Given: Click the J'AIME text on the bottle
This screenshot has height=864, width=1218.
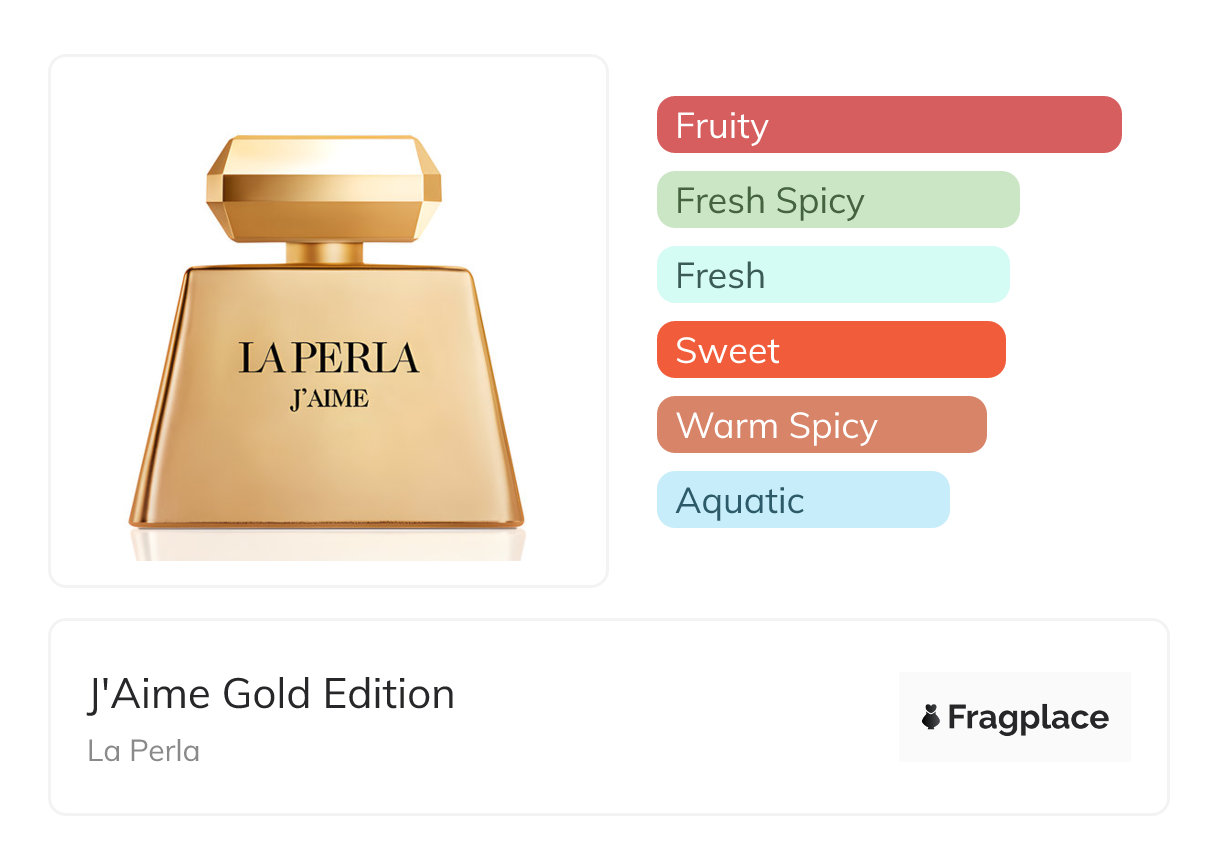Looking at the screenshot, I should click(x=329, y=399).
